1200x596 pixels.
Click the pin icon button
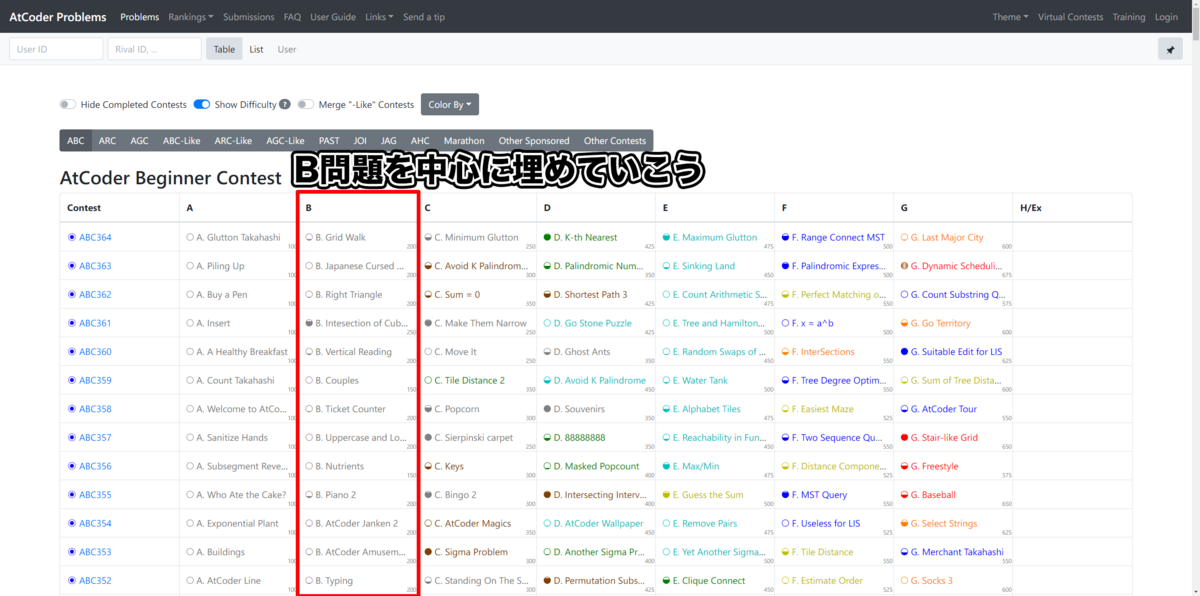(1169, 49)
